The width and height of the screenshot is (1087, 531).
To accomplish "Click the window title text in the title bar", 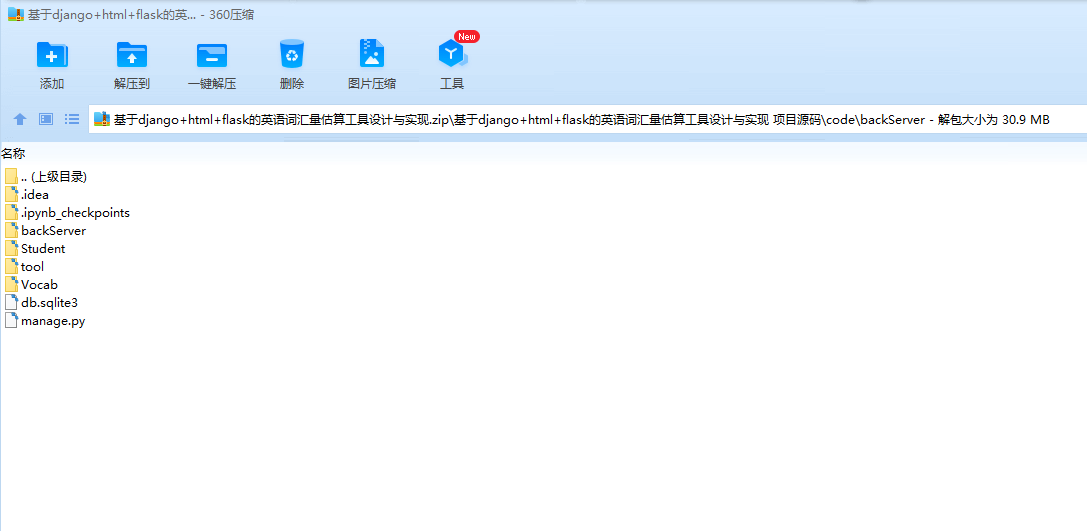I will click(x=141, y=15).
